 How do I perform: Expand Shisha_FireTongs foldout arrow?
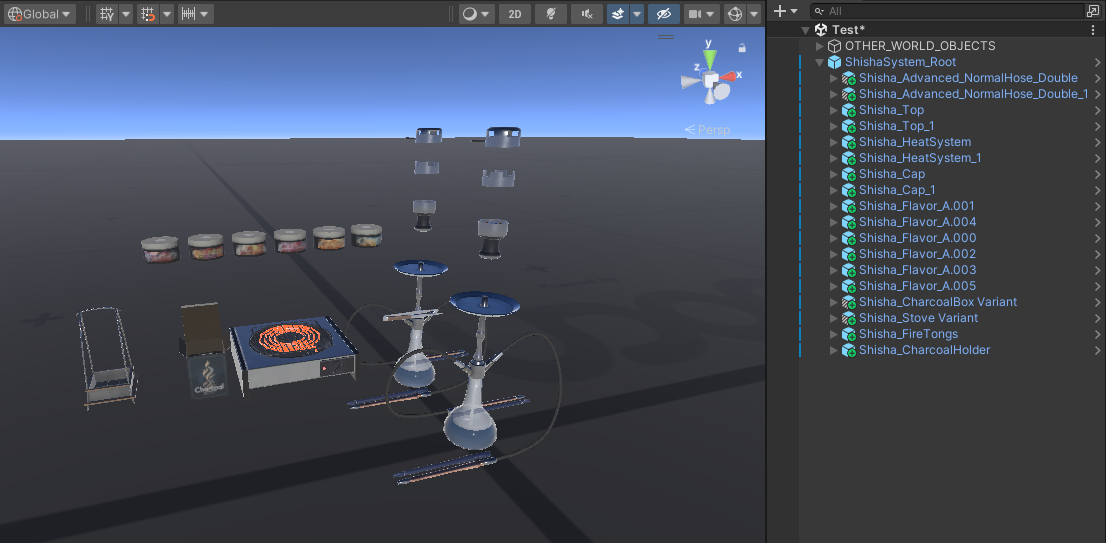(834, 334)
